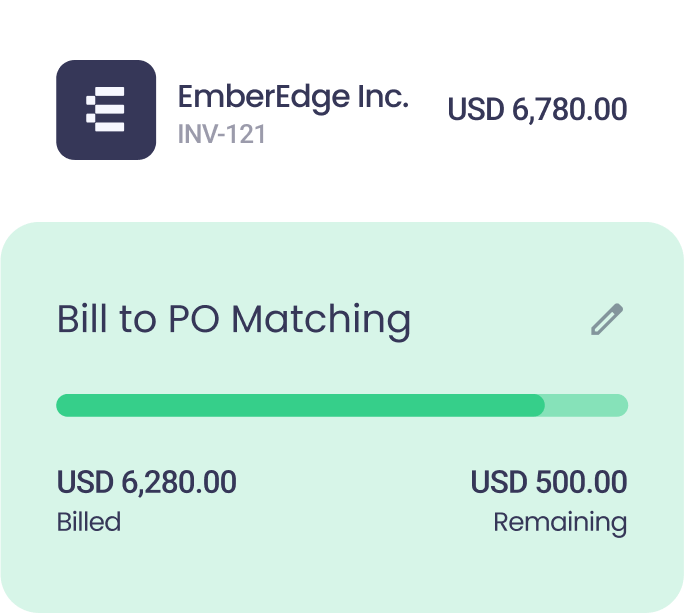Click the 500.00 figure above Remaining
Image resolution: width=688 pixels, height=613 pixels.
580,483
